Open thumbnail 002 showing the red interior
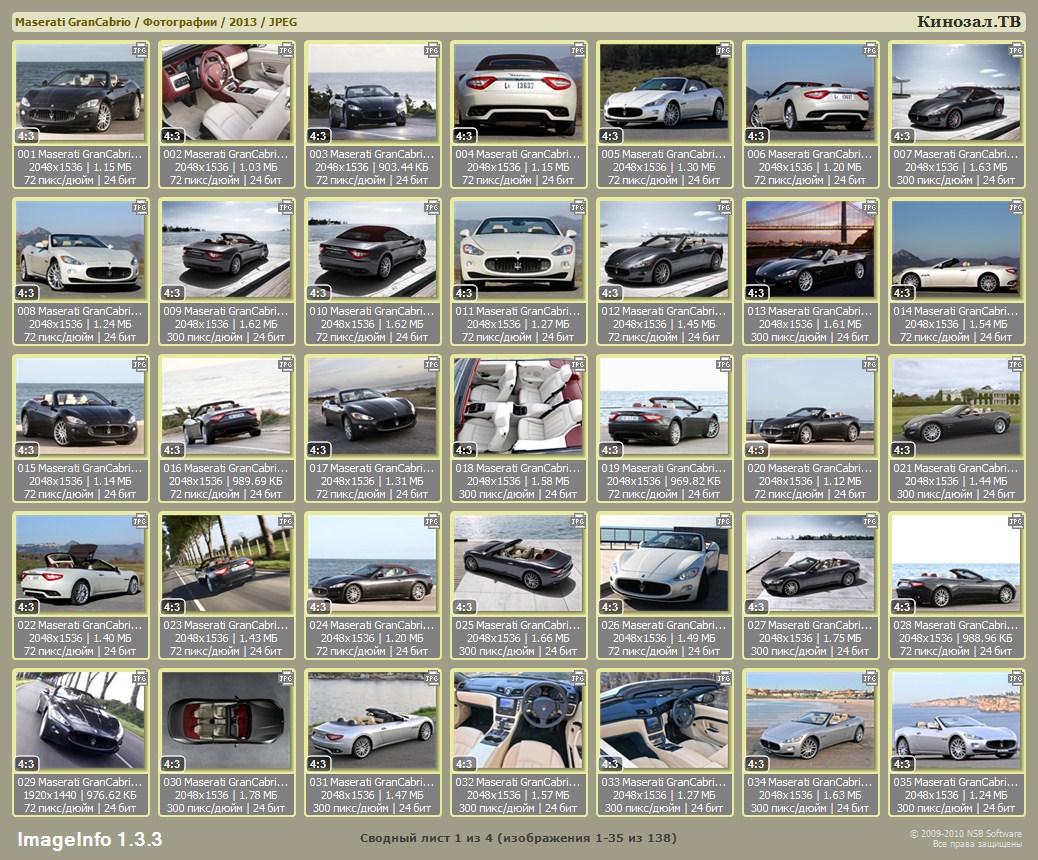 [x=226, y=92]
